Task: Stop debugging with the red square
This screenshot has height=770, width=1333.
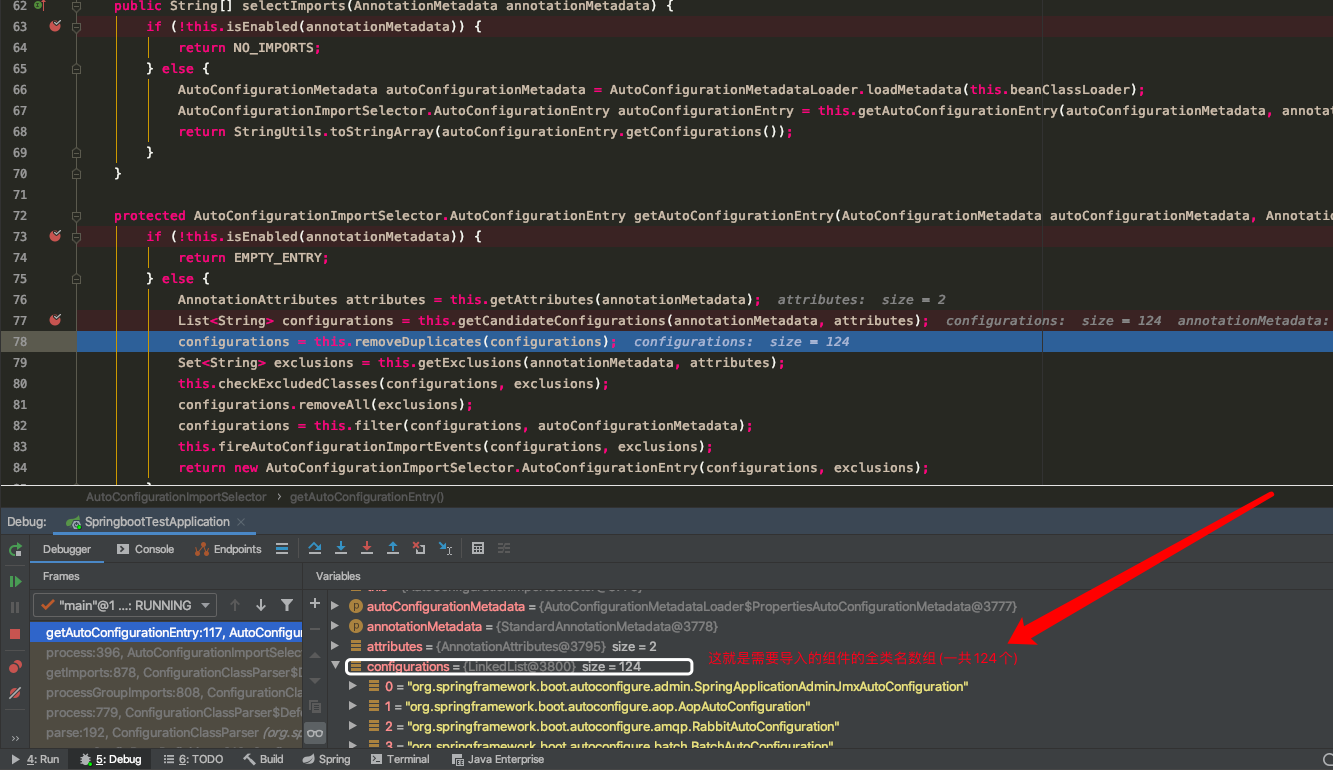Action: coord(15,634)
